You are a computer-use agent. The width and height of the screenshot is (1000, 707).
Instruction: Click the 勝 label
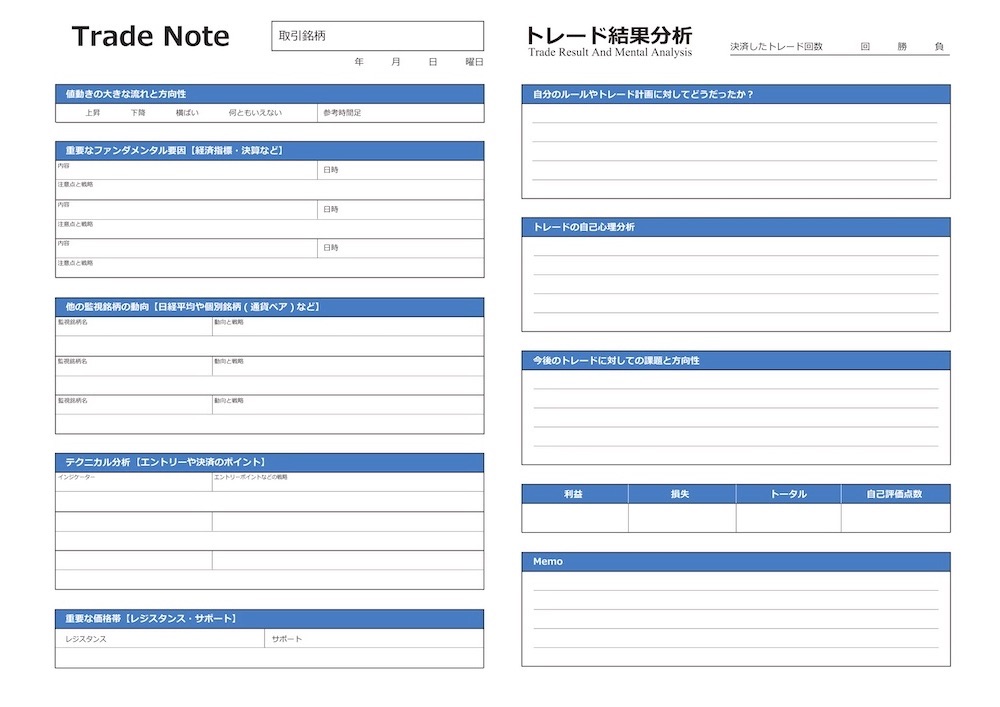coord(902,47)
